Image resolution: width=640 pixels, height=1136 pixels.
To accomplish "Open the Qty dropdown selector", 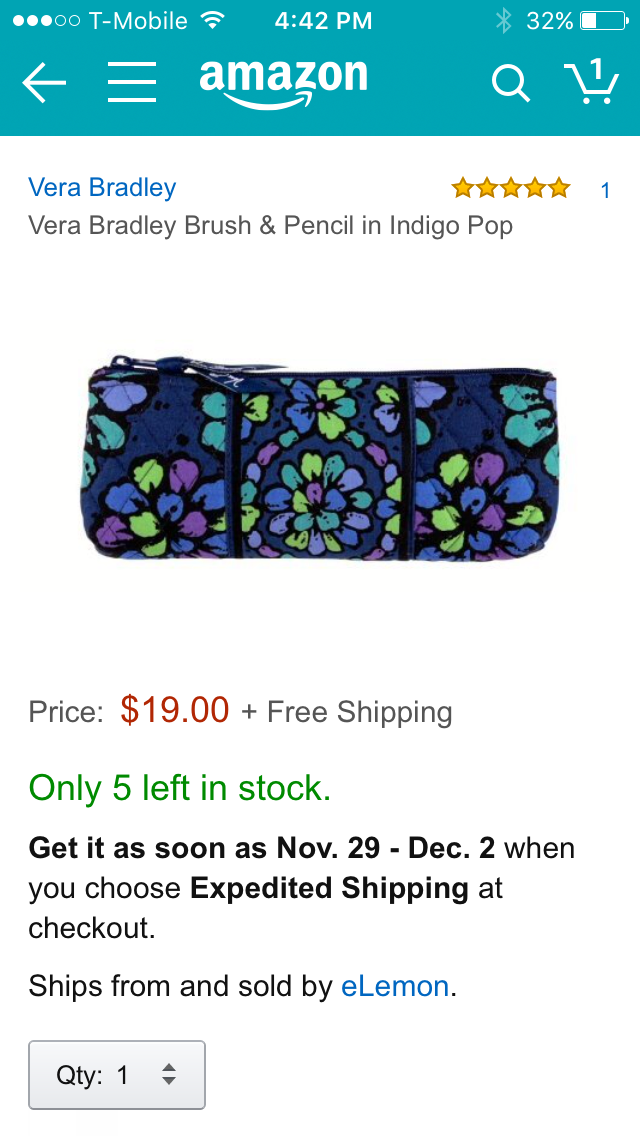I will point(117,1075).
